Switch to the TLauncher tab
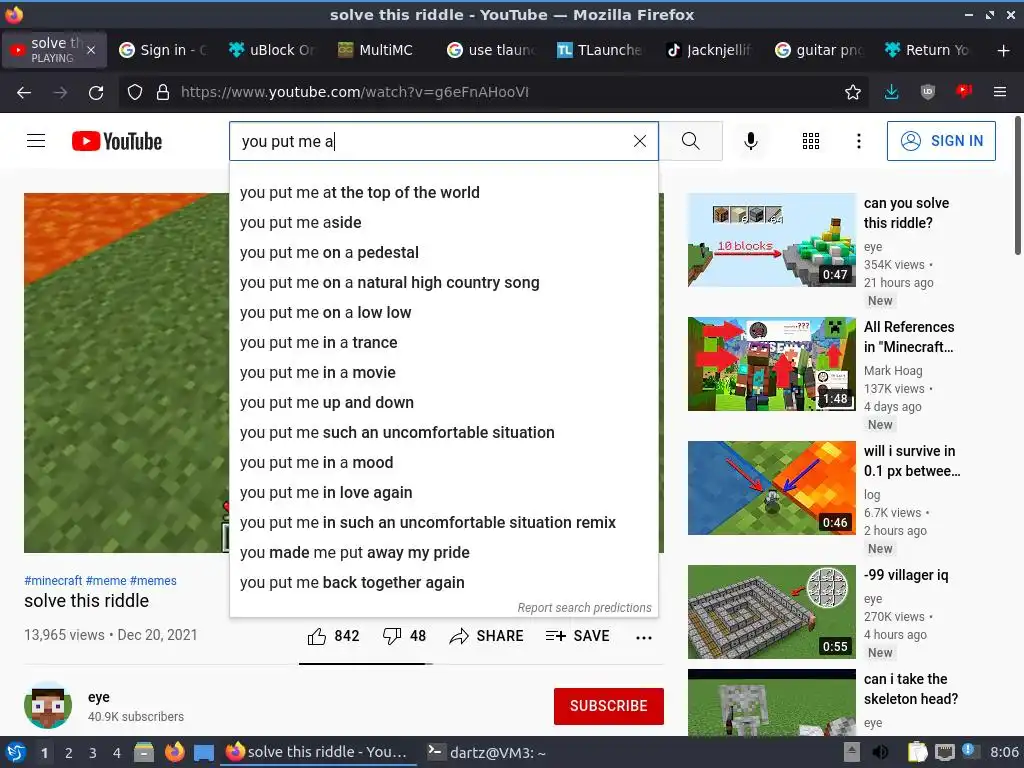The image size is (1024, 768). pos(599,50)
